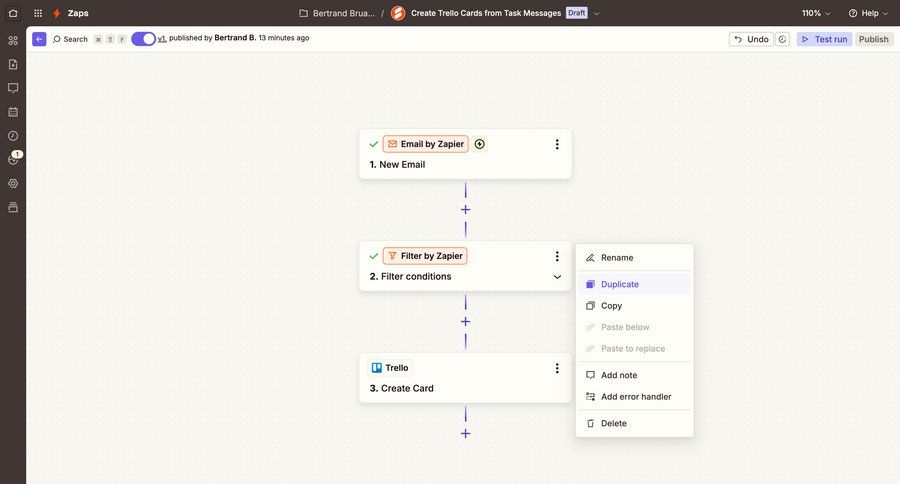Viewport: 900px width, 484px height.
Task: Click the purple back arrow button
Action: point(39,39)
